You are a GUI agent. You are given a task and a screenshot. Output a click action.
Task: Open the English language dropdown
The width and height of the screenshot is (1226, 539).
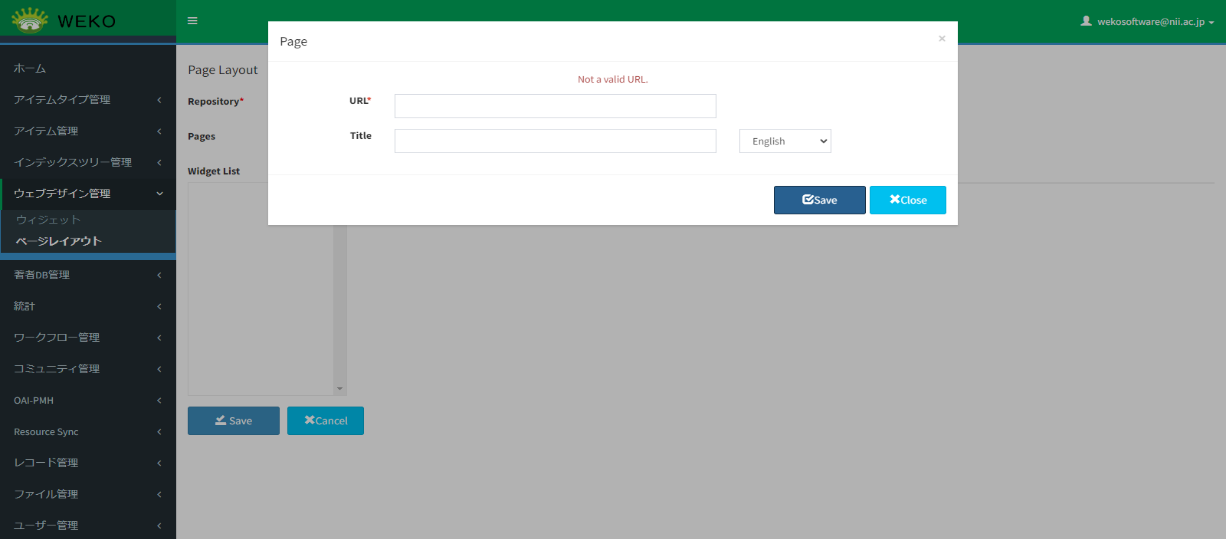785,141
